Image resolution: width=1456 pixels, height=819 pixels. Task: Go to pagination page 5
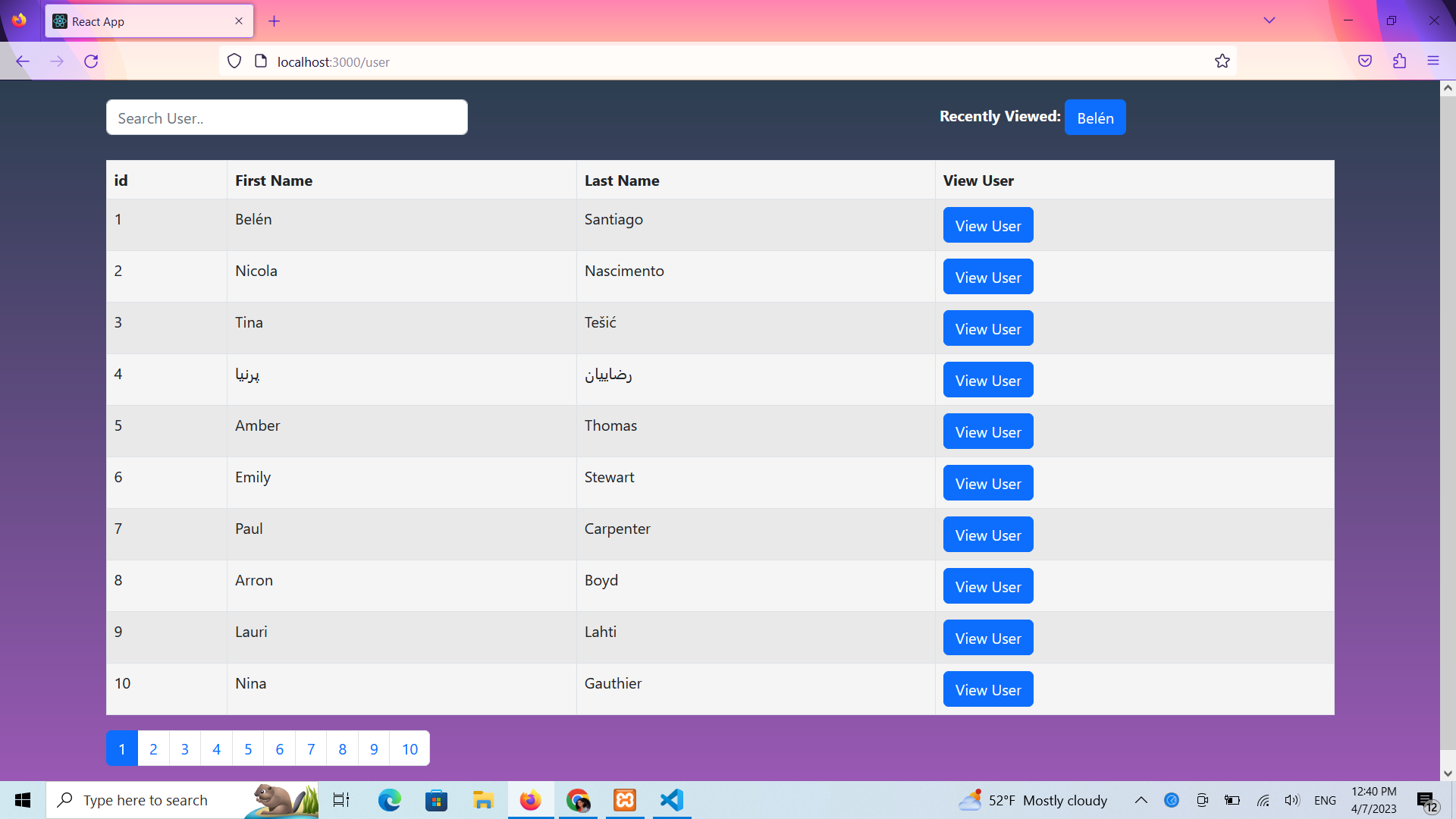pos(248,748)
